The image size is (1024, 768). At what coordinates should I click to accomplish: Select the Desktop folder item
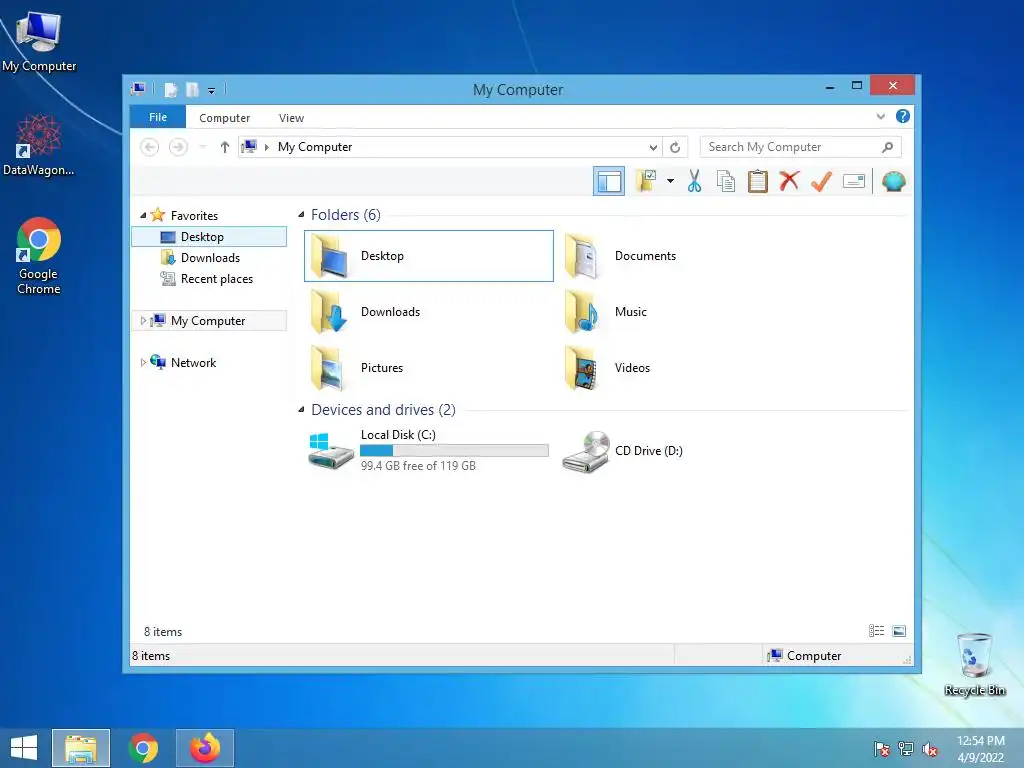pos(428,255)
